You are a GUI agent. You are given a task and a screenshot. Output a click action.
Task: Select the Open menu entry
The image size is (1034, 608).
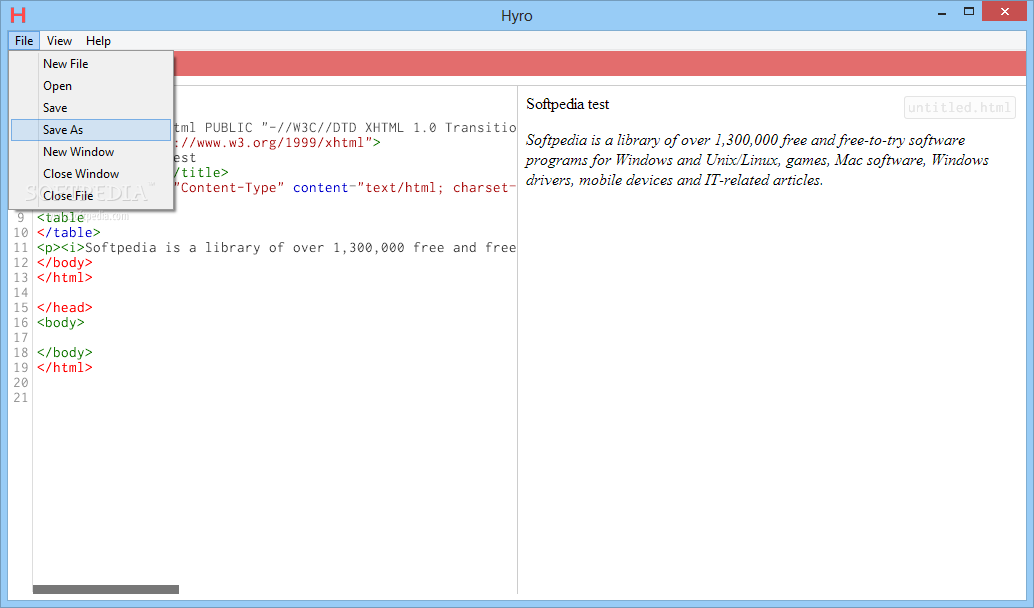click(x=91, y=86)
